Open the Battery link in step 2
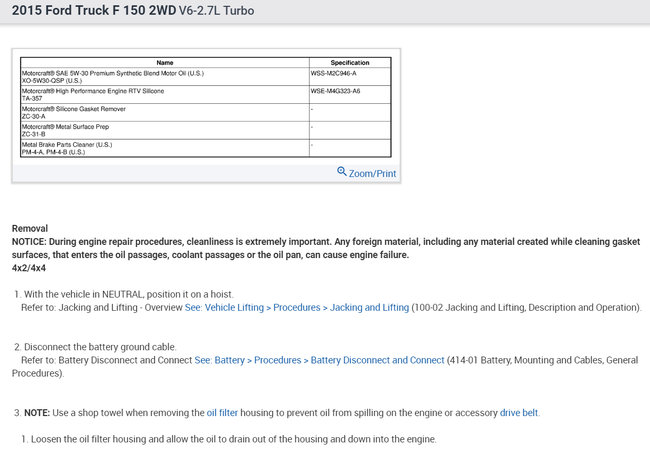This screenshot has height=454, width=650. [x=230, y=360]
